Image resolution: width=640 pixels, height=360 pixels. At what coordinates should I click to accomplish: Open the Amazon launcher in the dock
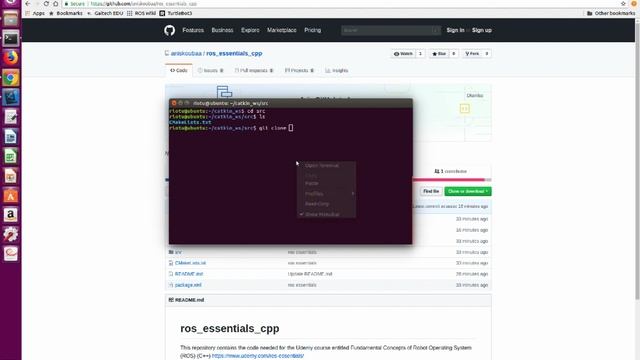coord(11,215)
